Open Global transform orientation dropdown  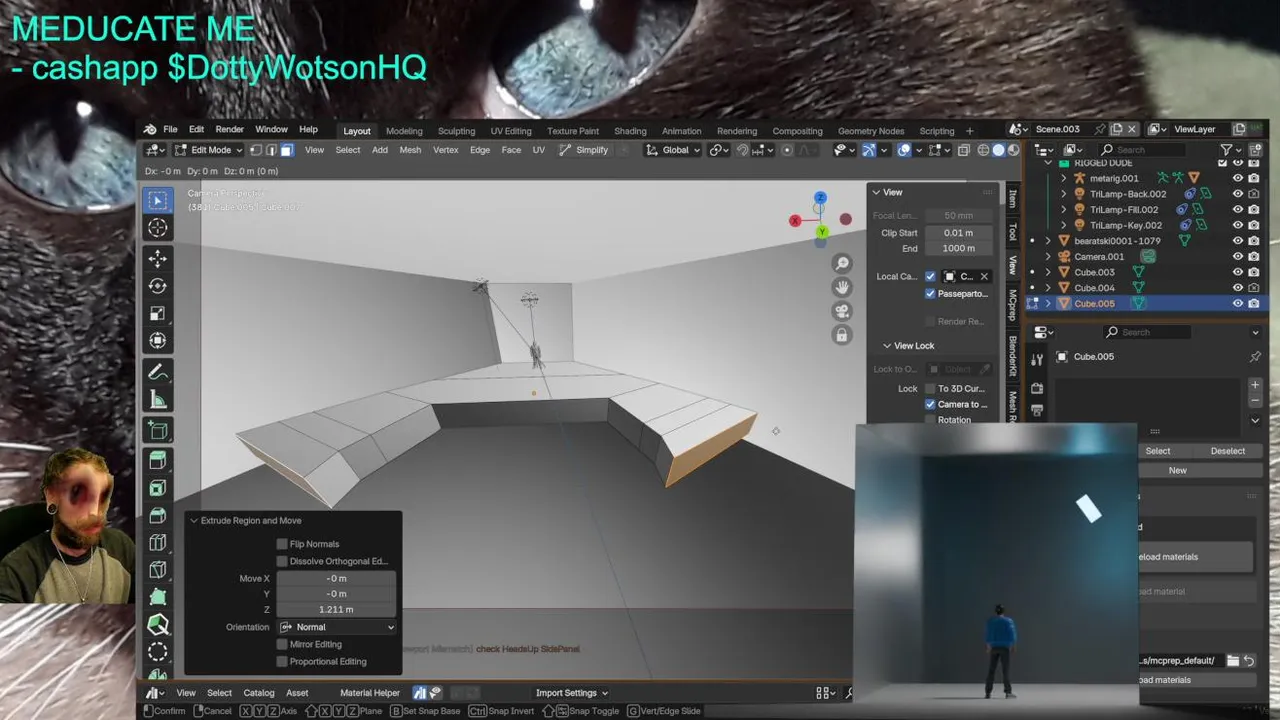pos(673,150)
